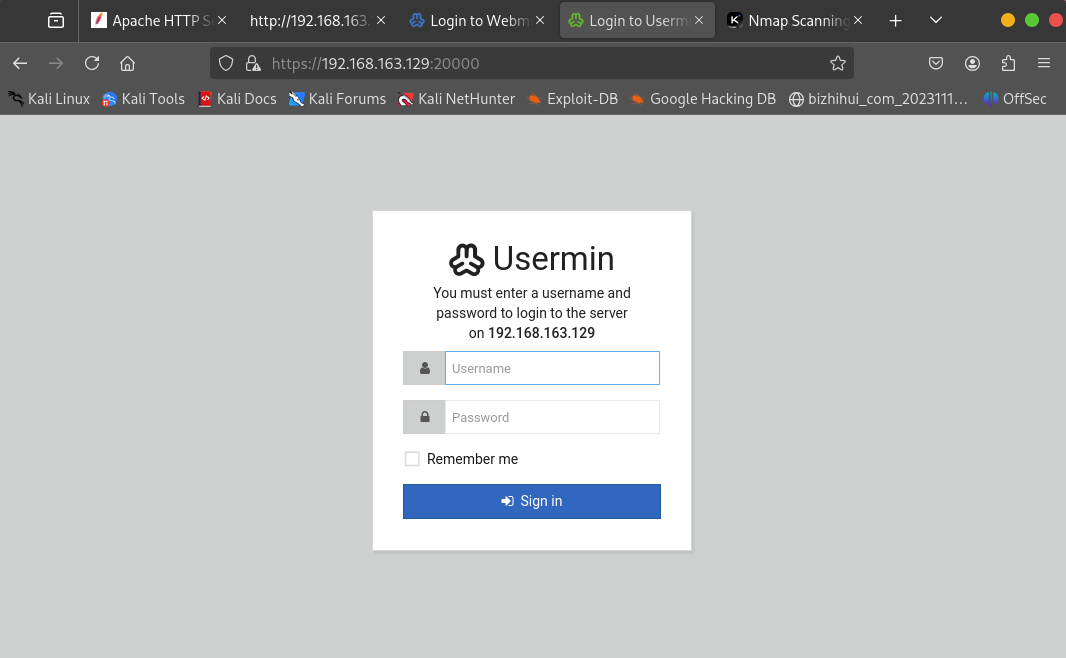Reload the current page

(92, 63)
